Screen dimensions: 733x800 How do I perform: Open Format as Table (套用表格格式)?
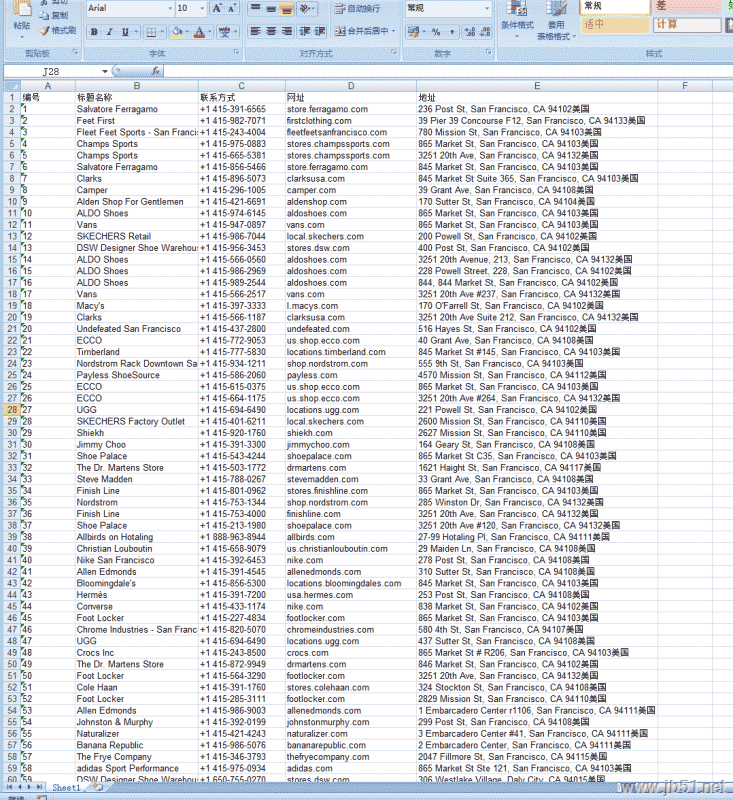(x=556, y=20)
